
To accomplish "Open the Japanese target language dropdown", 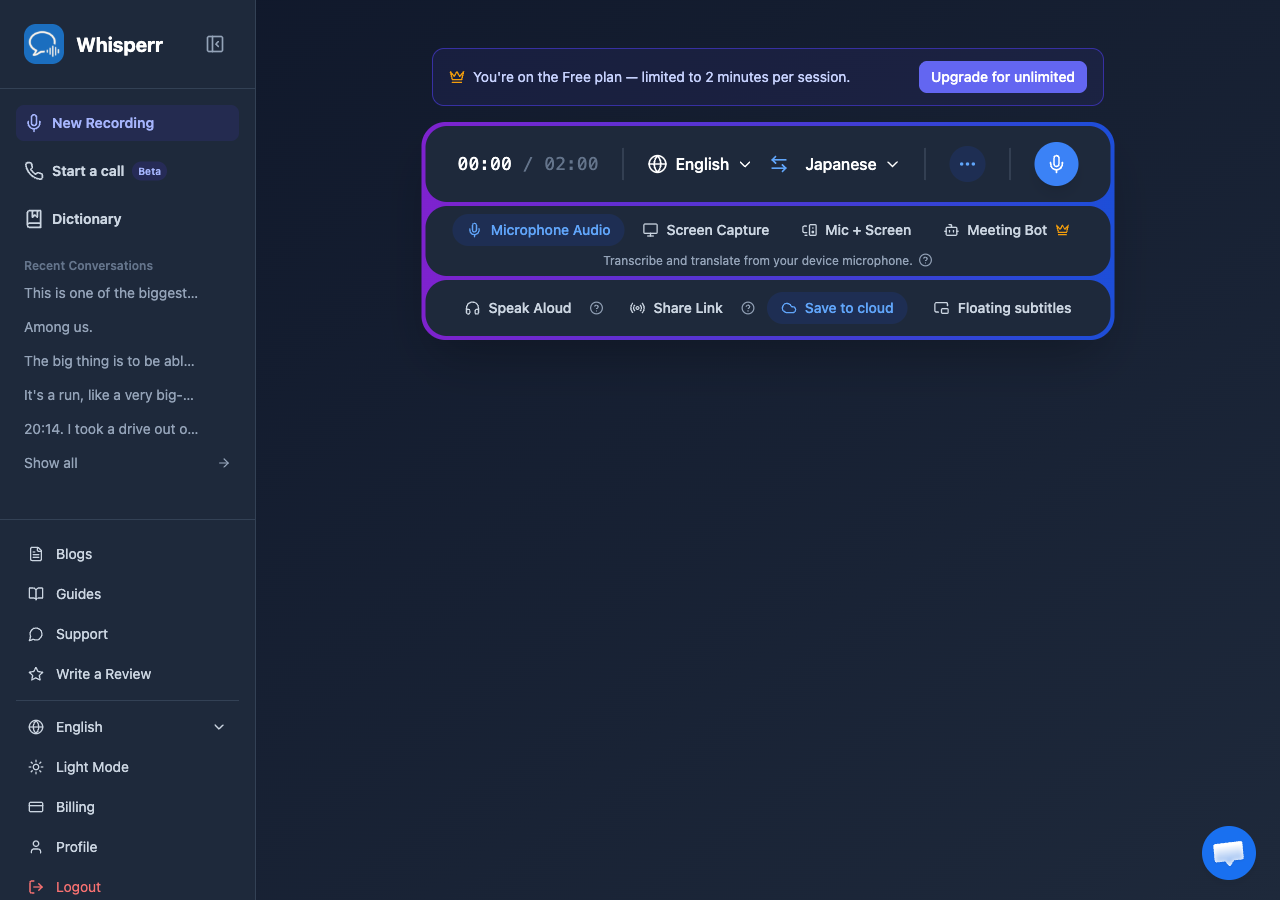I will coord(852,164).
